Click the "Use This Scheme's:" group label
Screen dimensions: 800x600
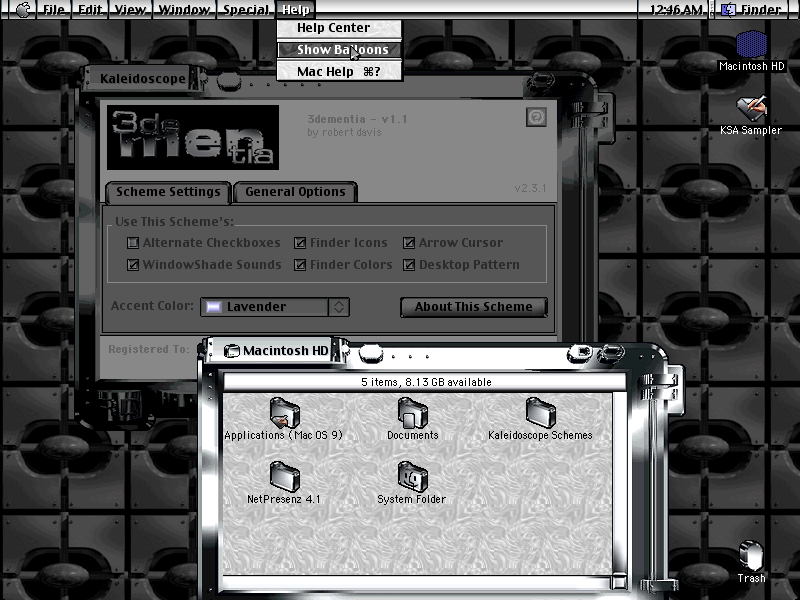[x=174, y=222]
